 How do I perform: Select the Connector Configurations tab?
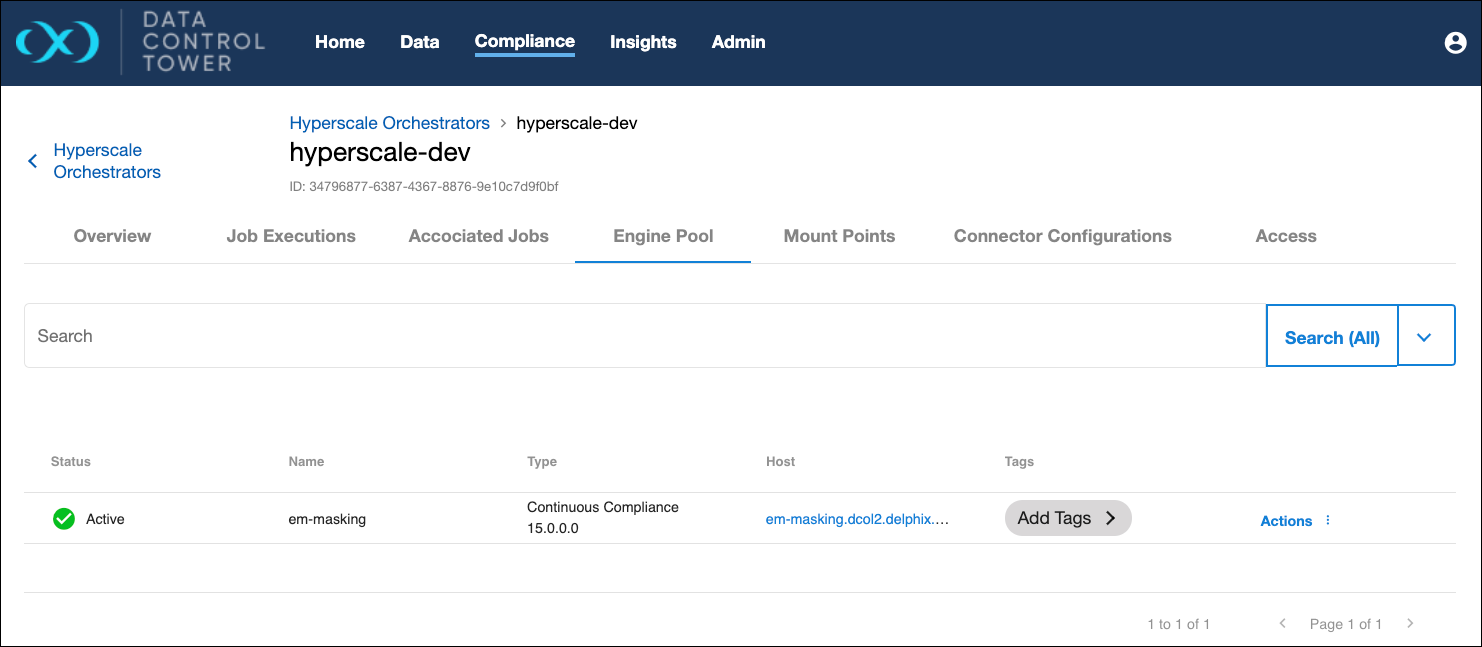coord(1062,236)
